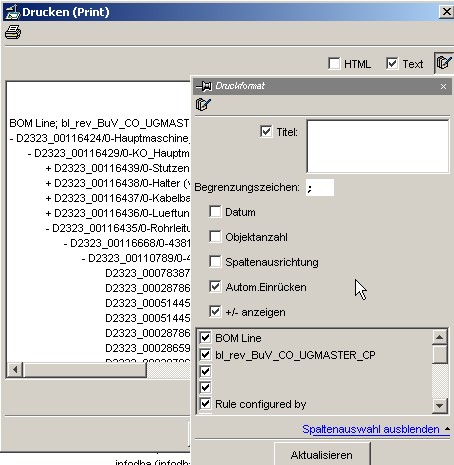Click in the Begrenzungszeichen delimiter field
Screen dimensions: 454x465
tap(320, 188)
